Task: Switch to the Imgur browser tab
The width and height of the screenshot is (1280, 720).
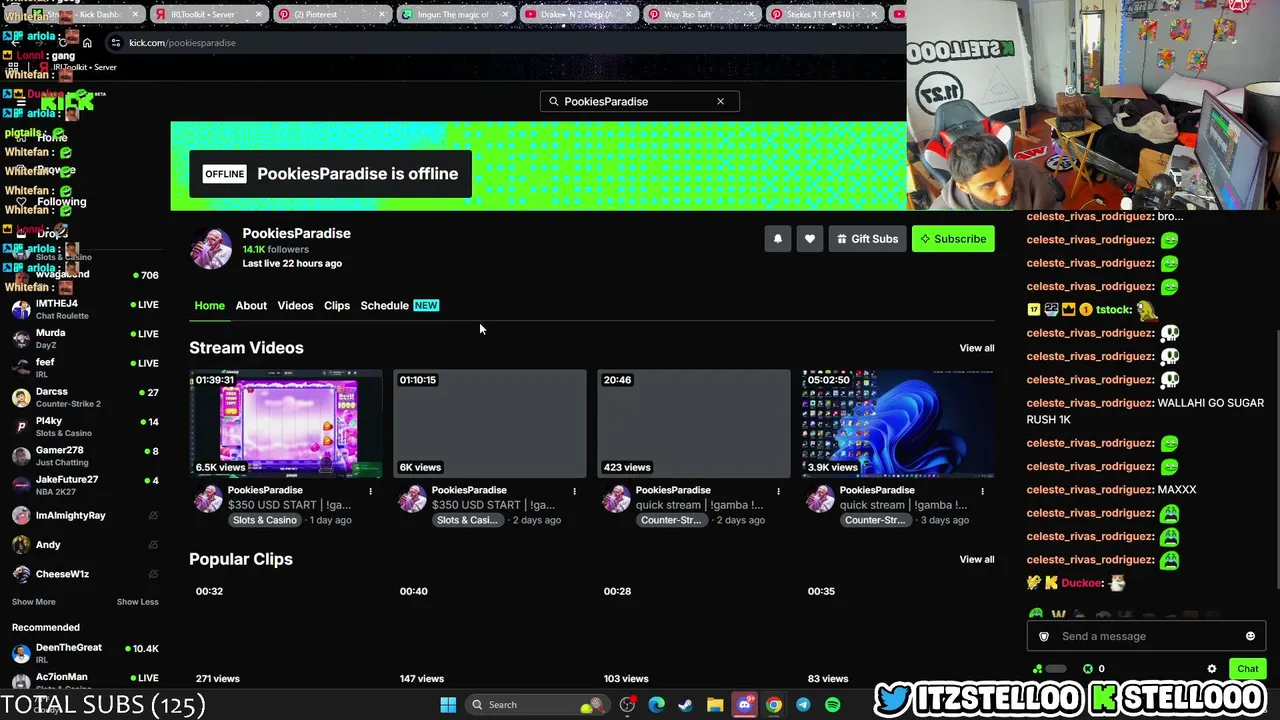Action: pyautogui.click(x=456, y=15)
